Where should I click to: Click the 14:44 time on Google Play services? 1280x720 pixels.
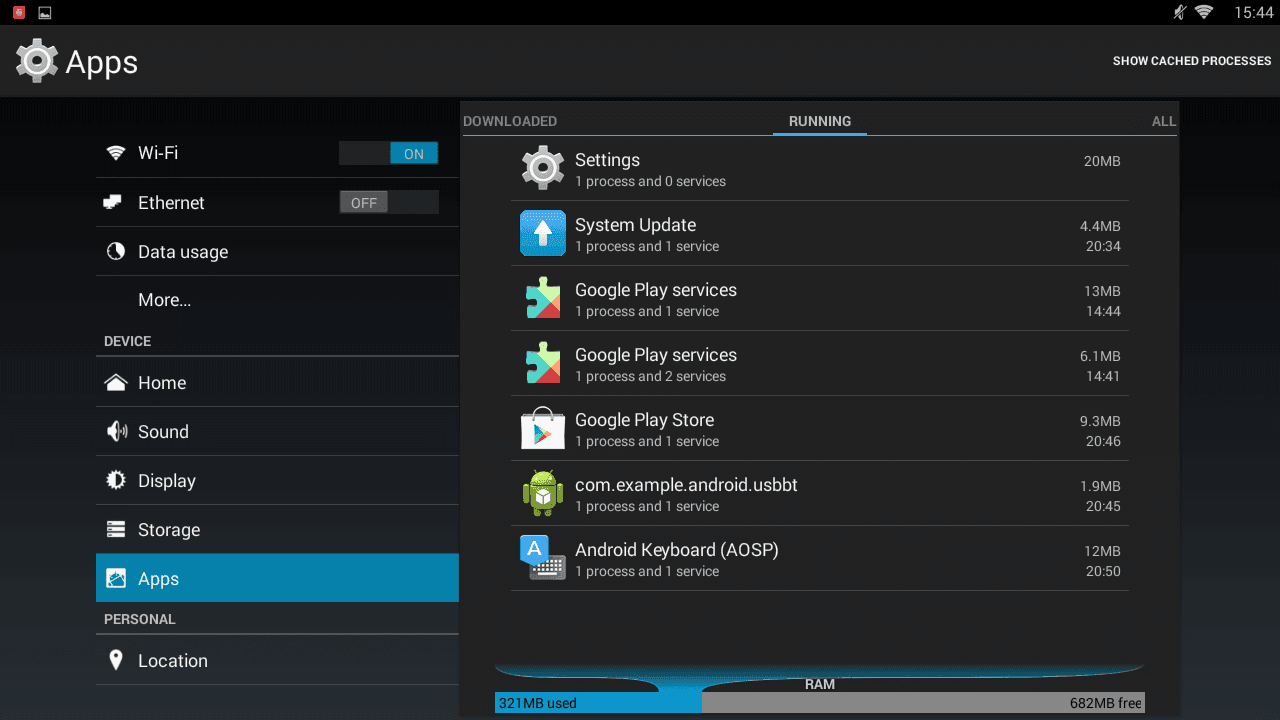(1103, 311)
